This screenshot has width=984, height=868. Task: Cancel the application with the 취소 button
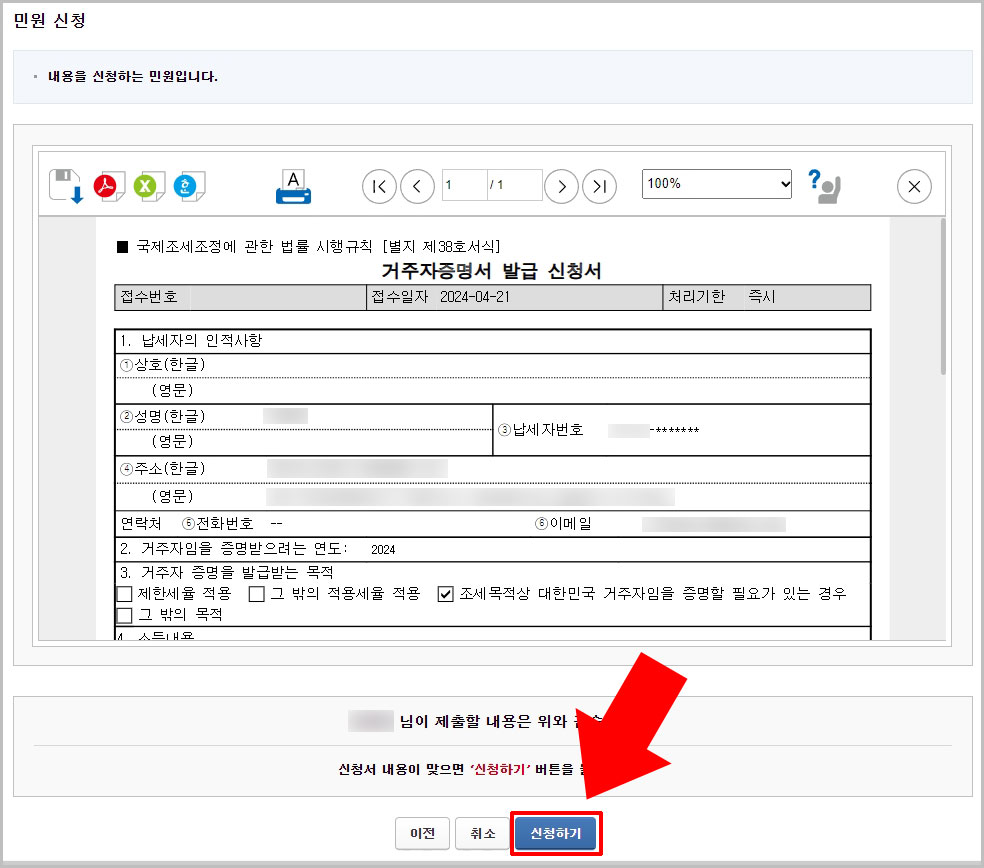point(482,833)
